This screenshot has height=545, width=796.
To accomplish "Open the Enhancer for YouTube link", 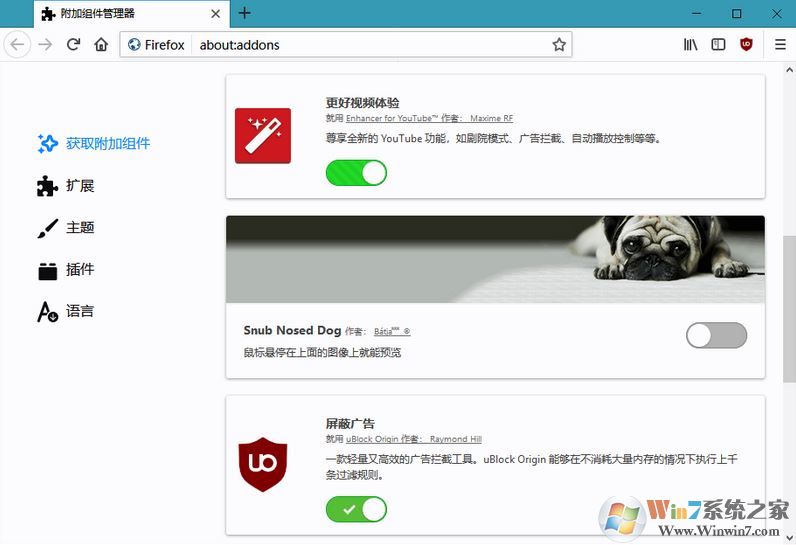I will 392,118.
